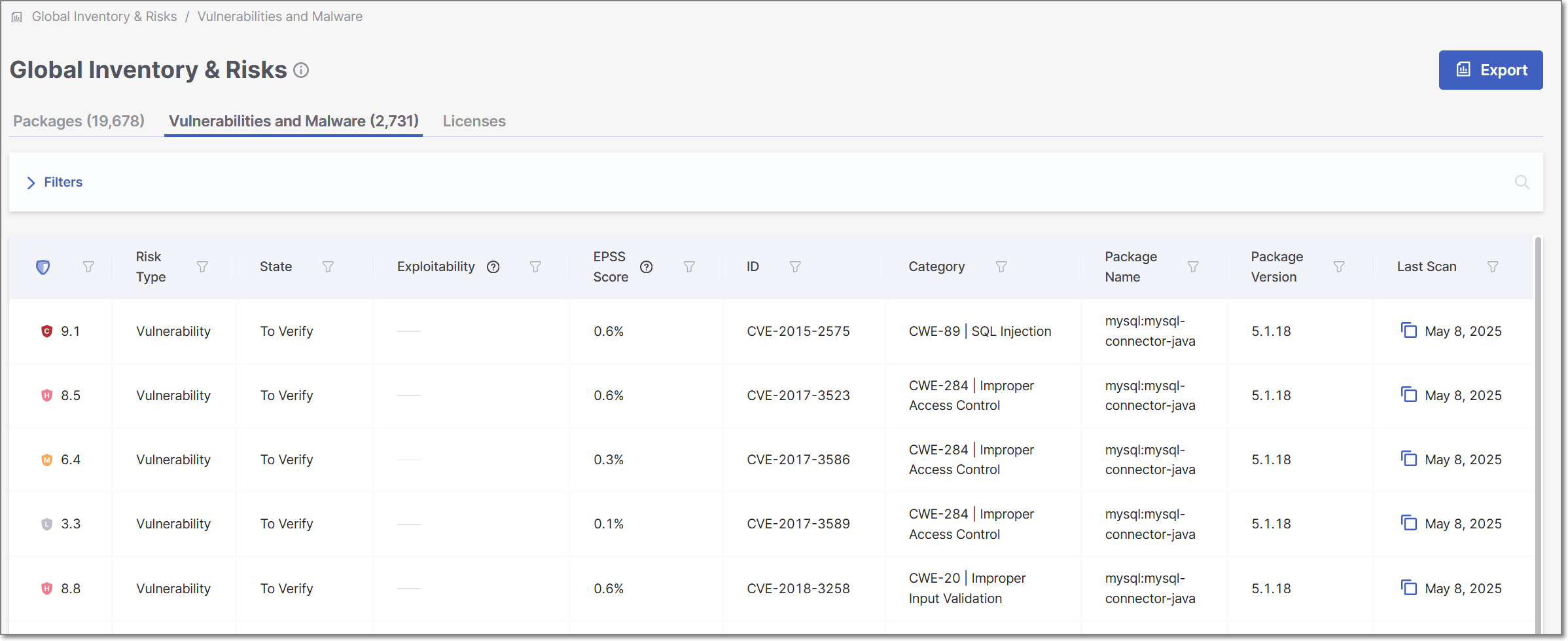Click the Category column filter icon
Viewport: 1568px width, 641px height.
1001,266
